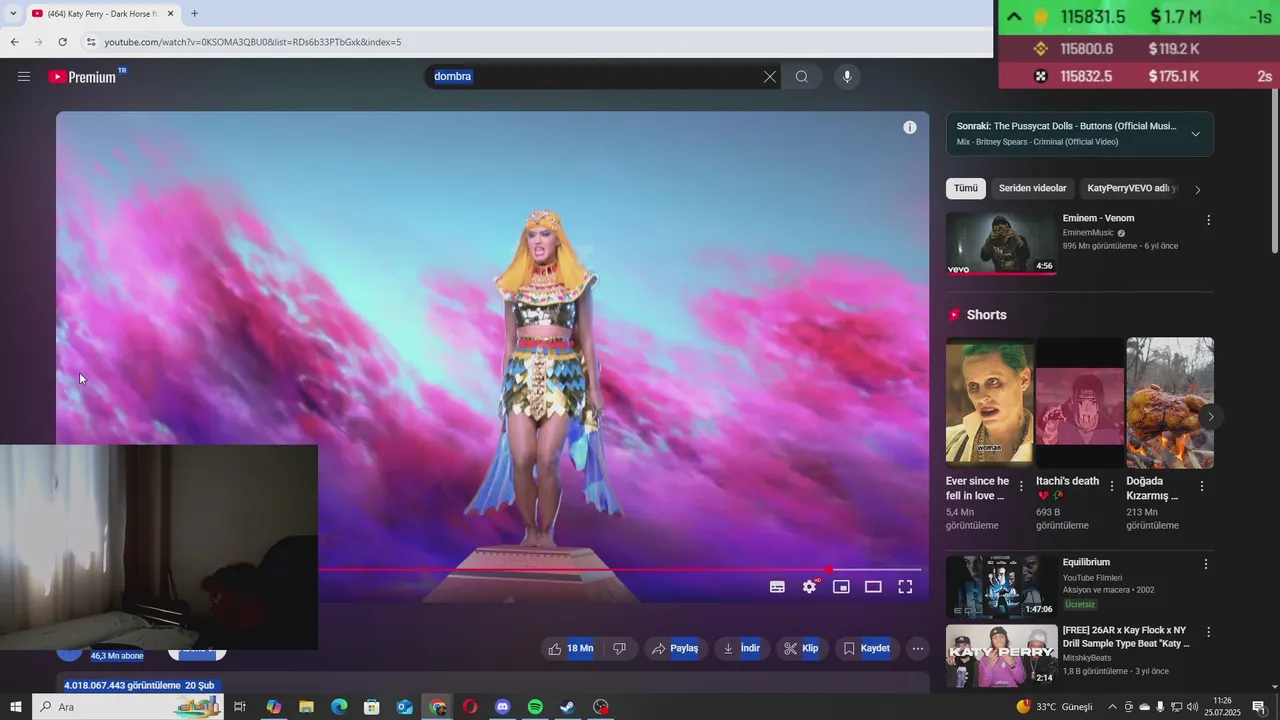
Task: Reload the page in Chrome
Action: [x=62, y=42]
